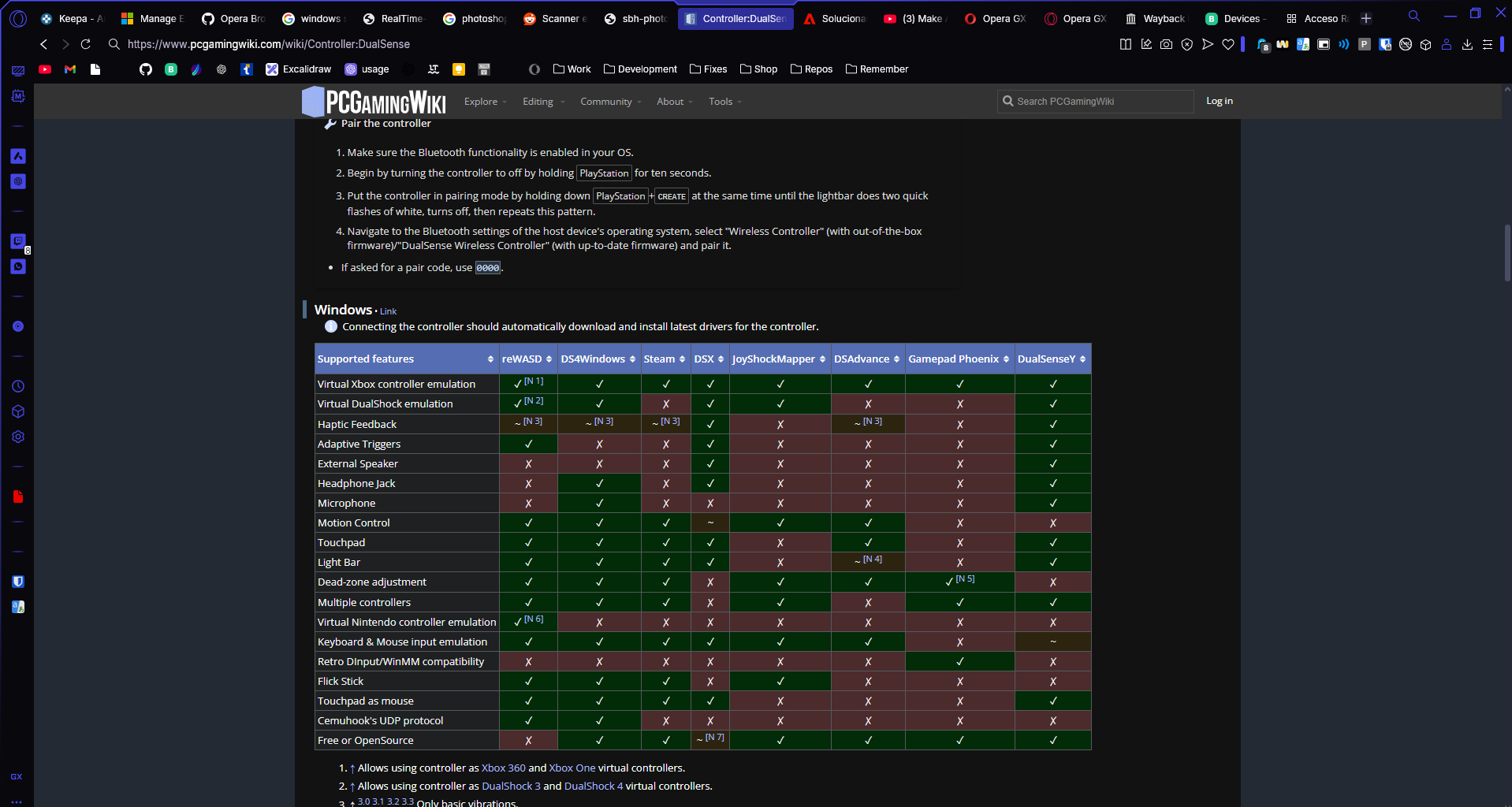Click the Flick Stick row label
The width and height of the screenshot is (1512, 807).
pyautogui.click(x=341, y=681)
